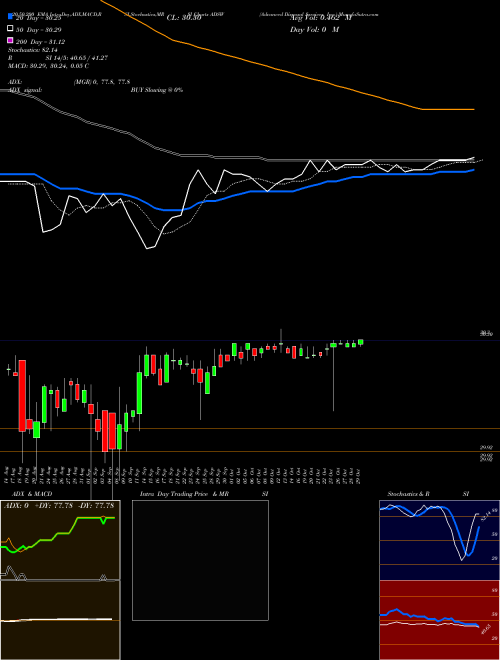Click the '(MGR) 0, 77.8, 77.8' ADX value
This screenshot has width=500, height=660.
(101, 82)
